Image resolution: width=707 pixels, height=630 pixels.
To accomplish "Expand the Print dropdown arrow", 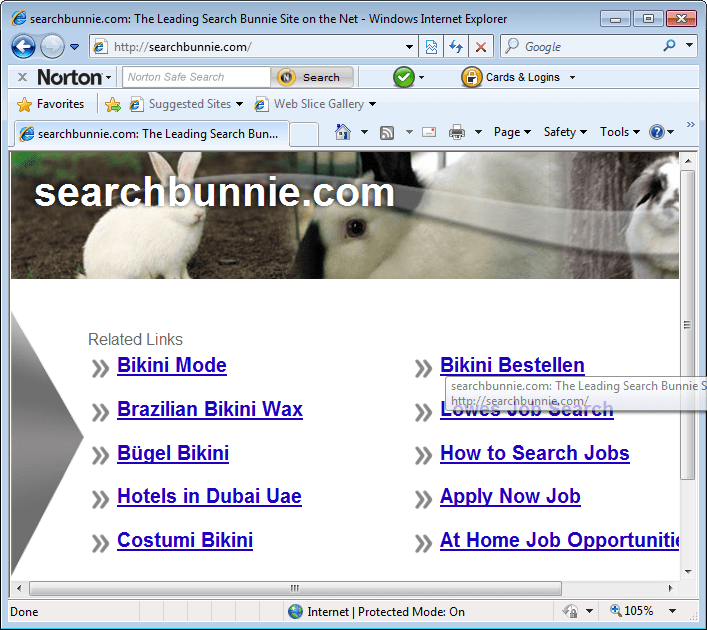I will pos(478,132).
